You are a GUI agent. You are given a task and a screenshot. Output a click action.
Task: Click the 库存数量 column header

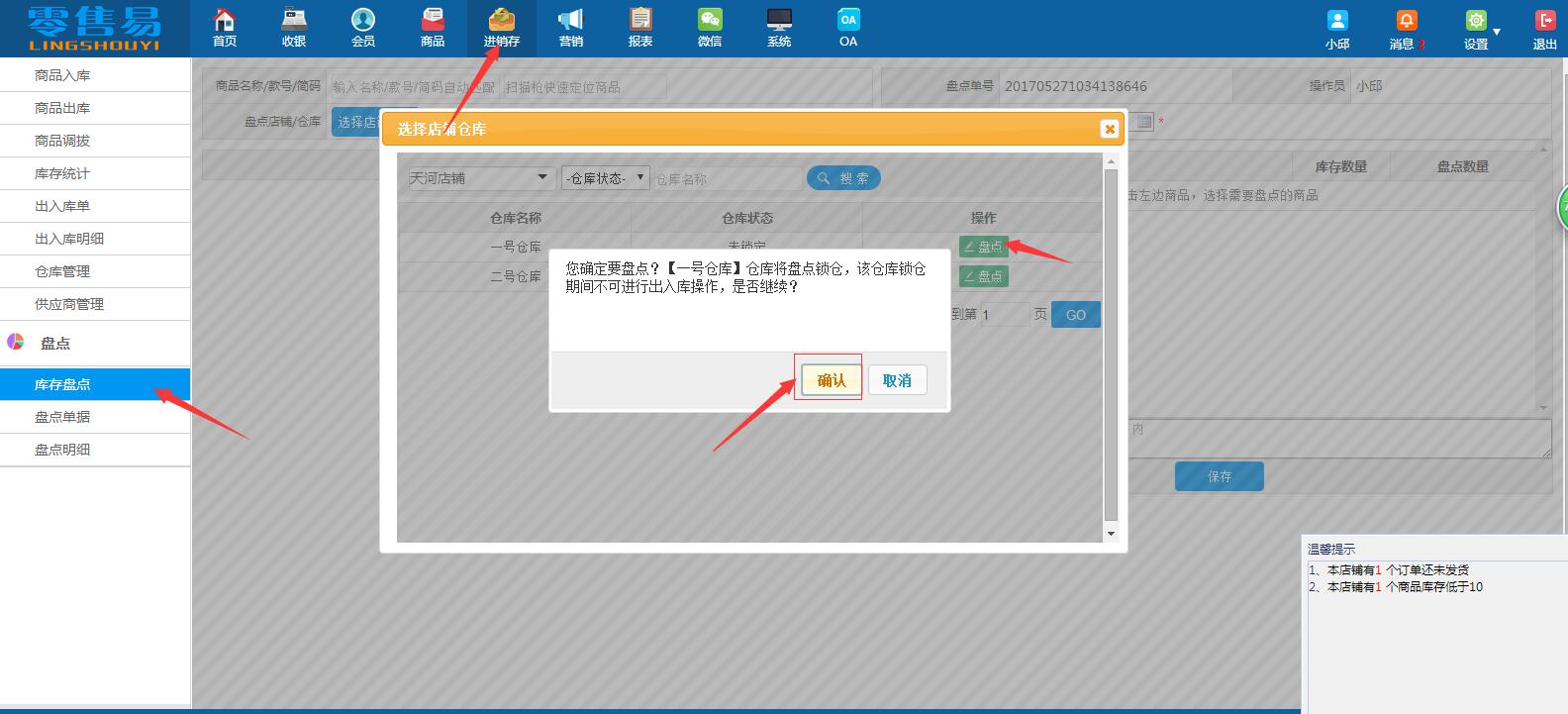point(1341,166)
